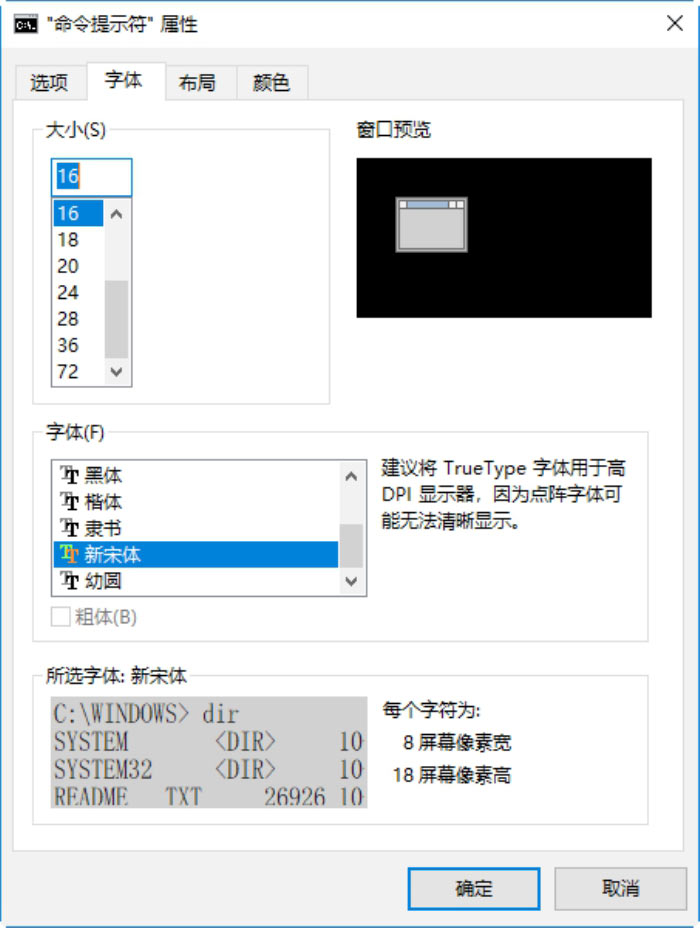Click font size list down arrow
This screenshot has width=700, height=928.
point(117,372)
